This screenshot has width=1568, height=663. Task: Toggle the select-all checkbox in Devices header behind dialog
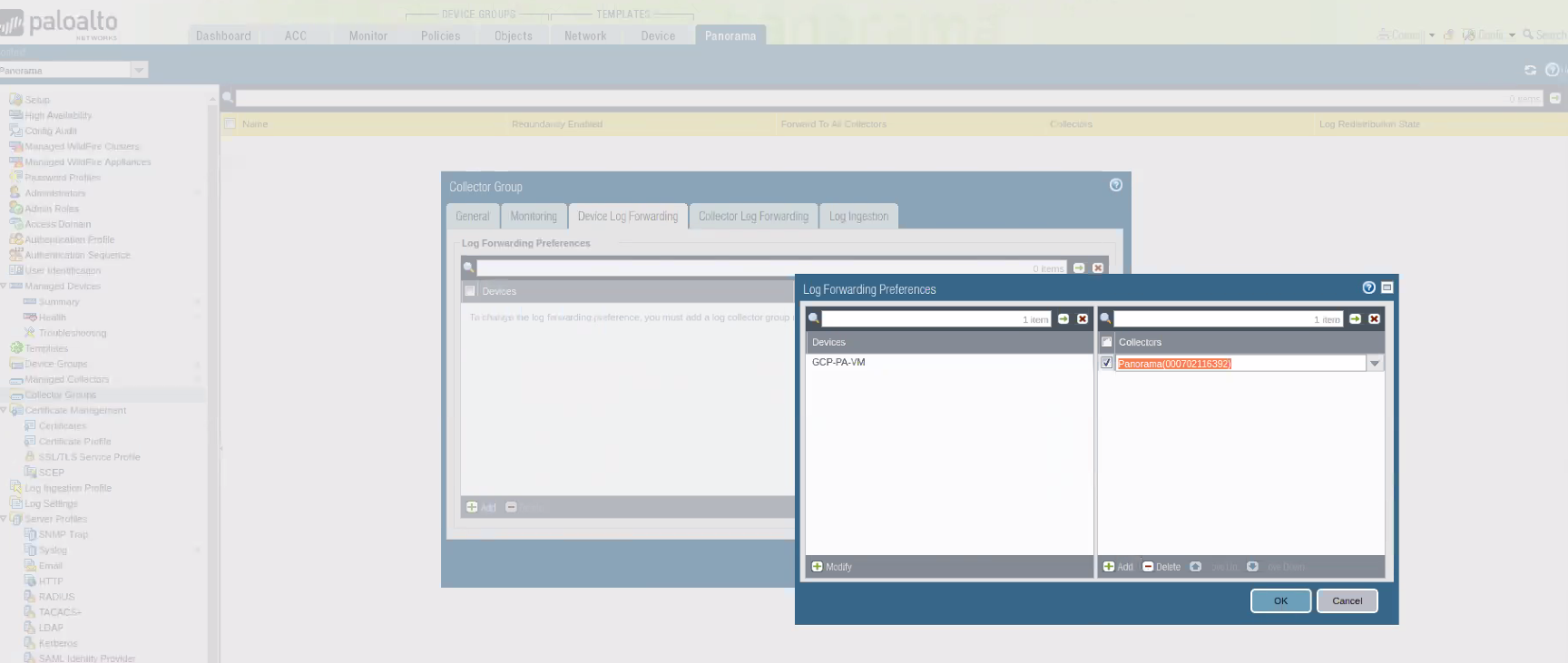(470, 291)
